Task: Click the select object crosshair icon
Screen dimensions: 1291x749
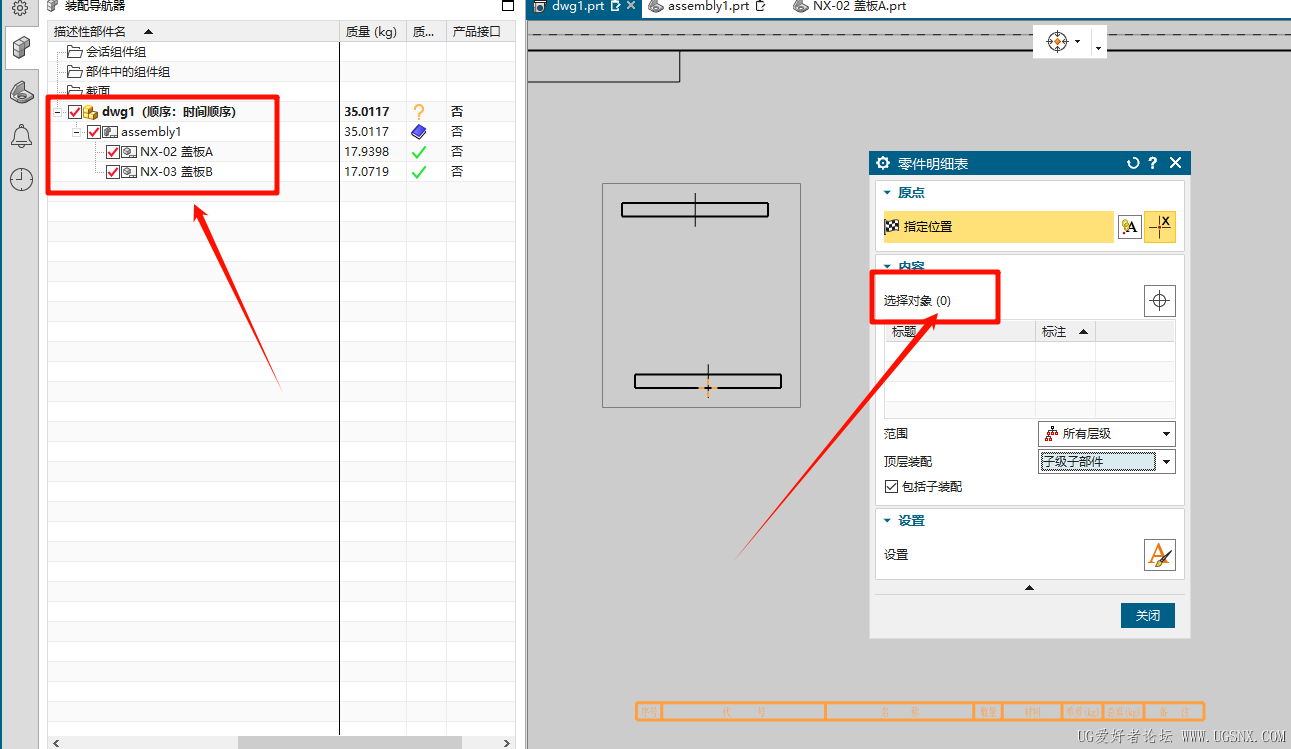Action: 1160,301
